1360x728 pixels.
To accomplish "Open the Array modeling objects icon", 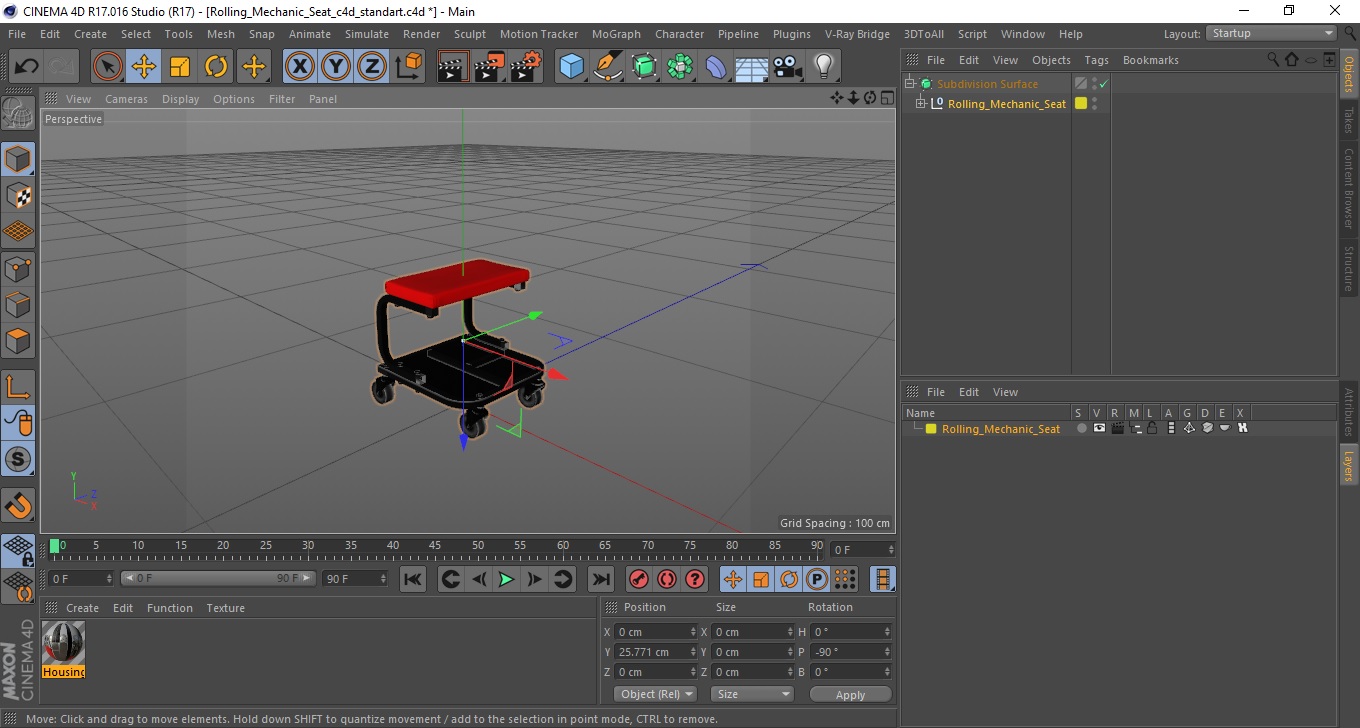I will click(680, 67).
